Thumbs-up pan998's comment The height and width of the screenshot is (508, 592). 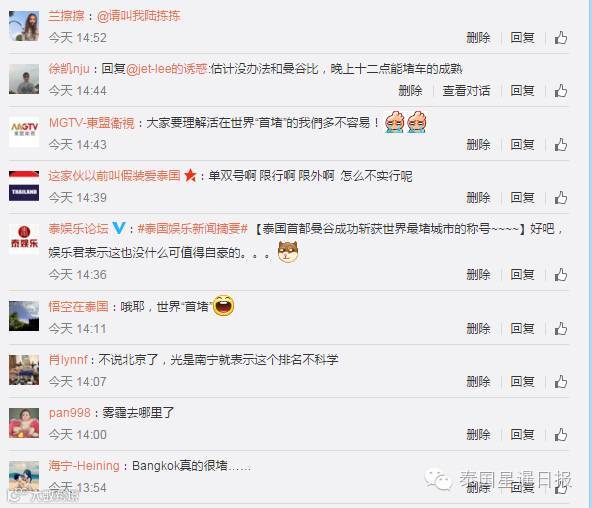561,435
